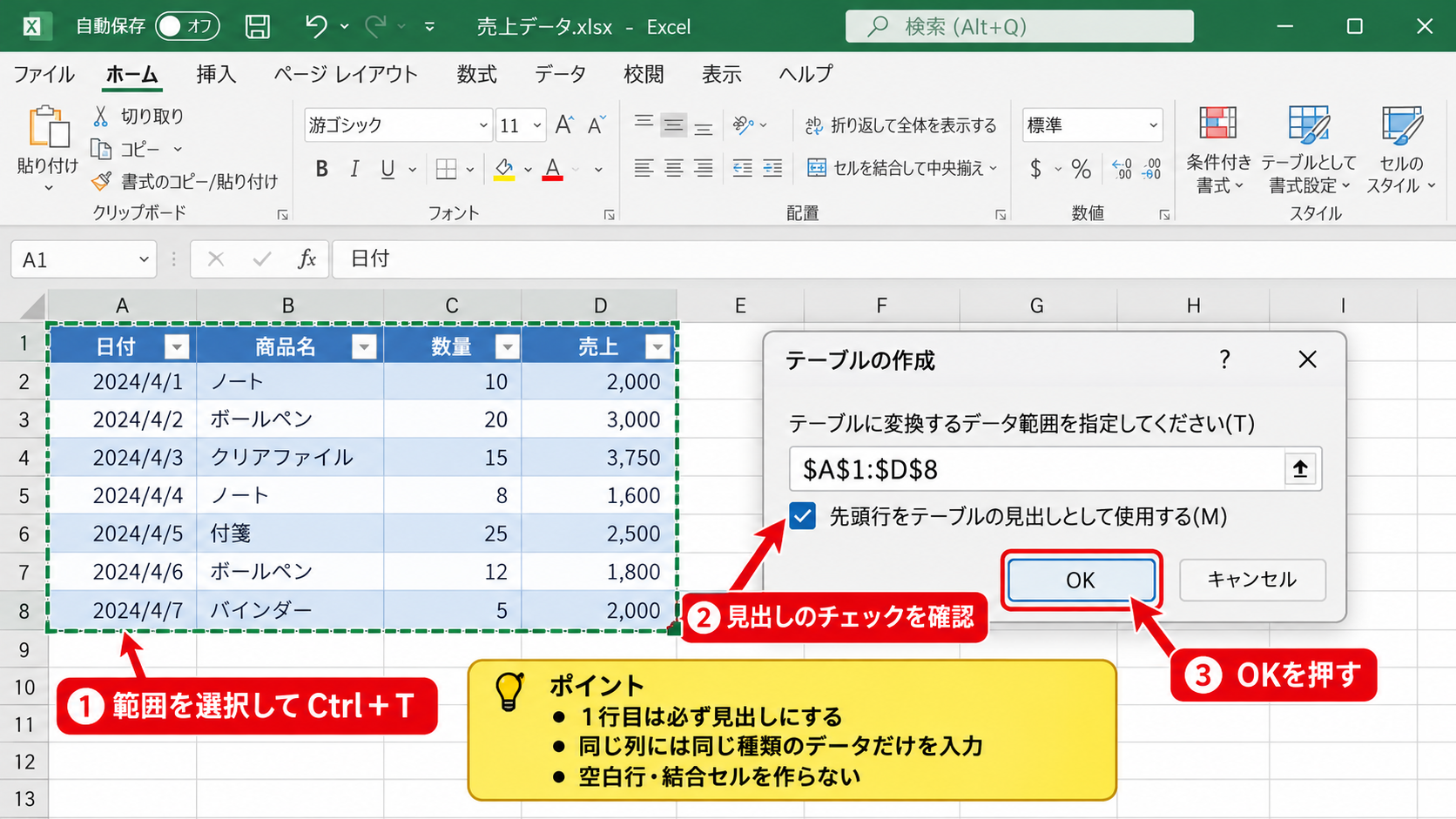Viewport: 1456px width, 819px height.
Task: Click the insert function fx icon
Action: click(x=307, y=259)
